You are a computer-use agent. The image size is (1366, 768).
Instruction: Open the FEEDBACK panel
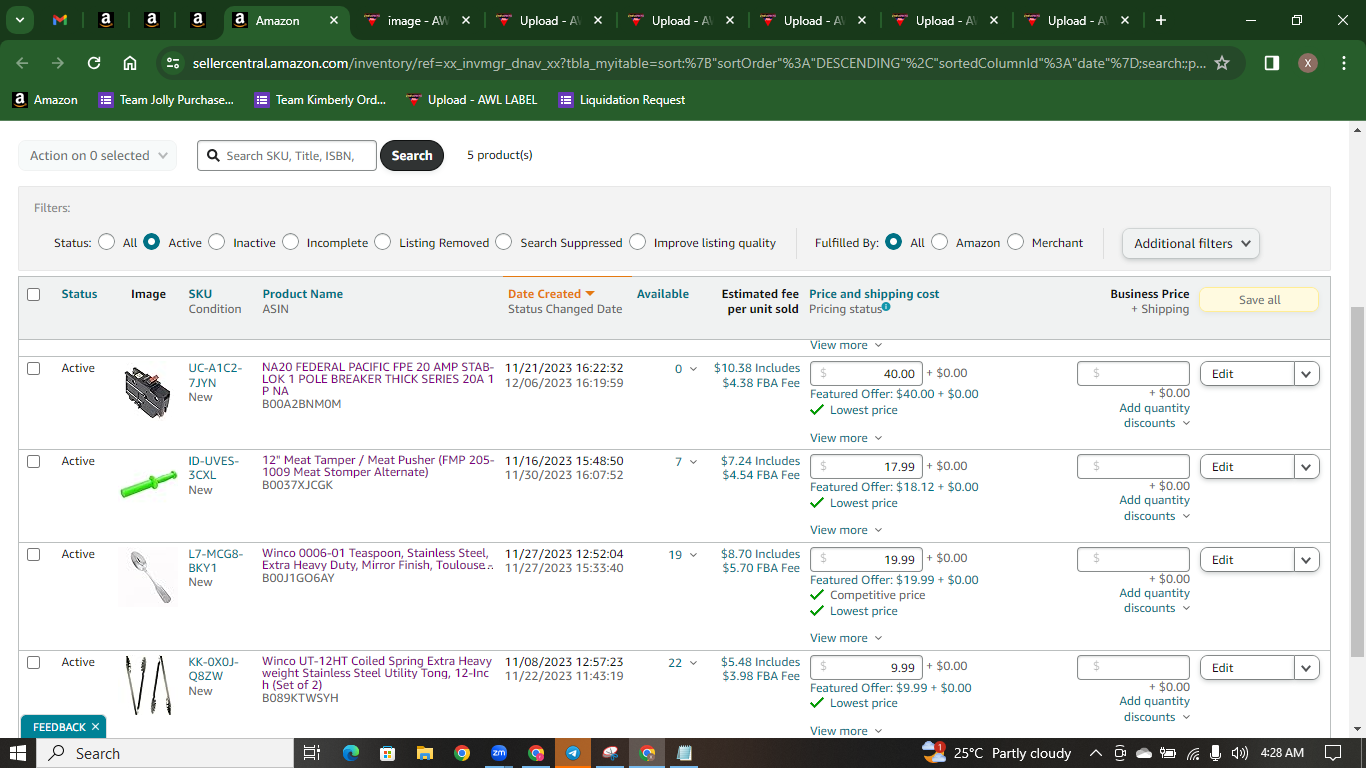(x=59, y=727)
